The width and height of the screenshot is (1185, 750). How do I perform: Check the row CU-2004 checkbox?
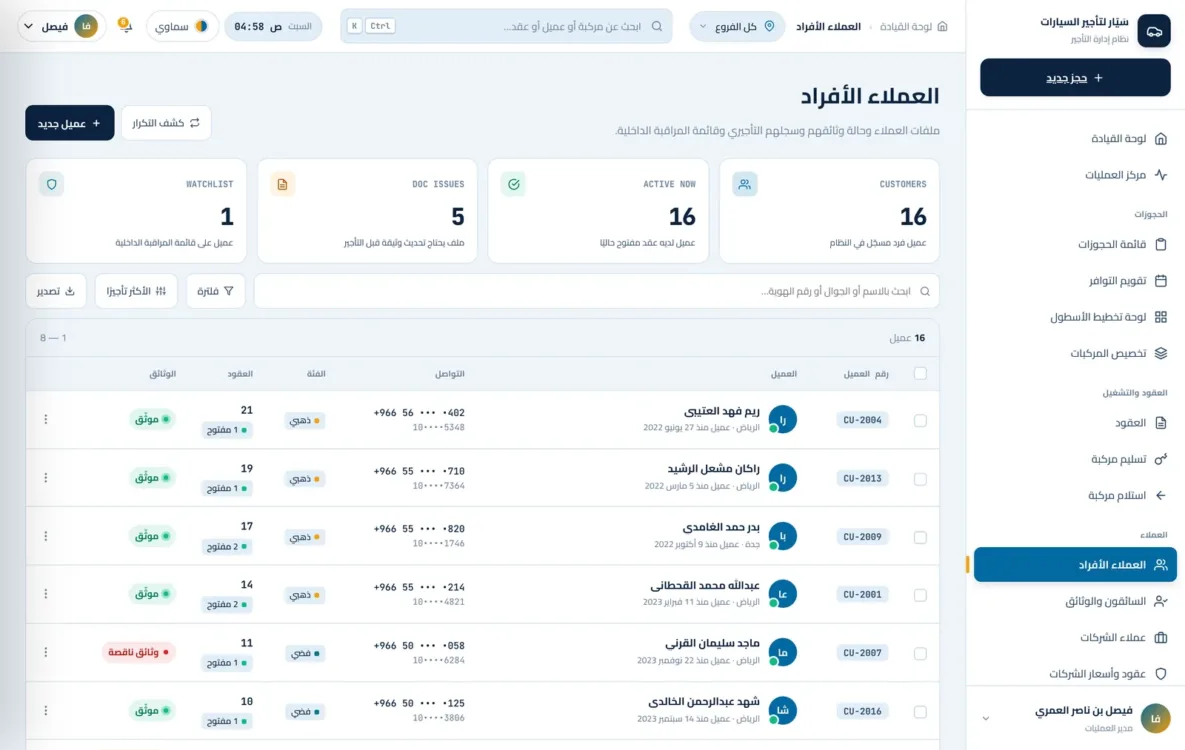[x=920, y=420]
